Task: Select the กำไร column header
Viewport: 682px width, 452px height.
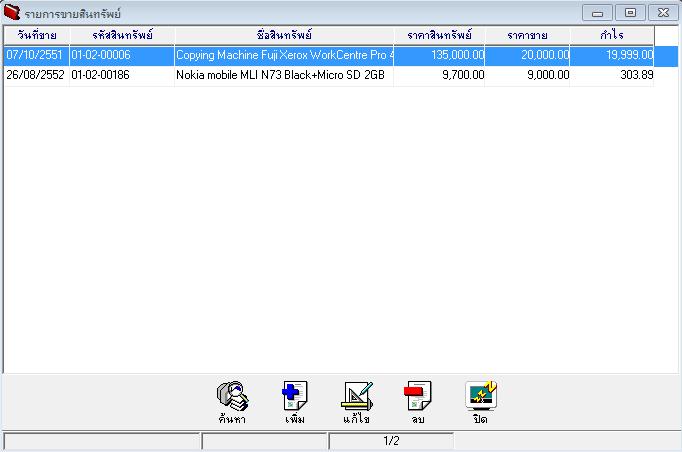Action: click(x=612, y=36)
